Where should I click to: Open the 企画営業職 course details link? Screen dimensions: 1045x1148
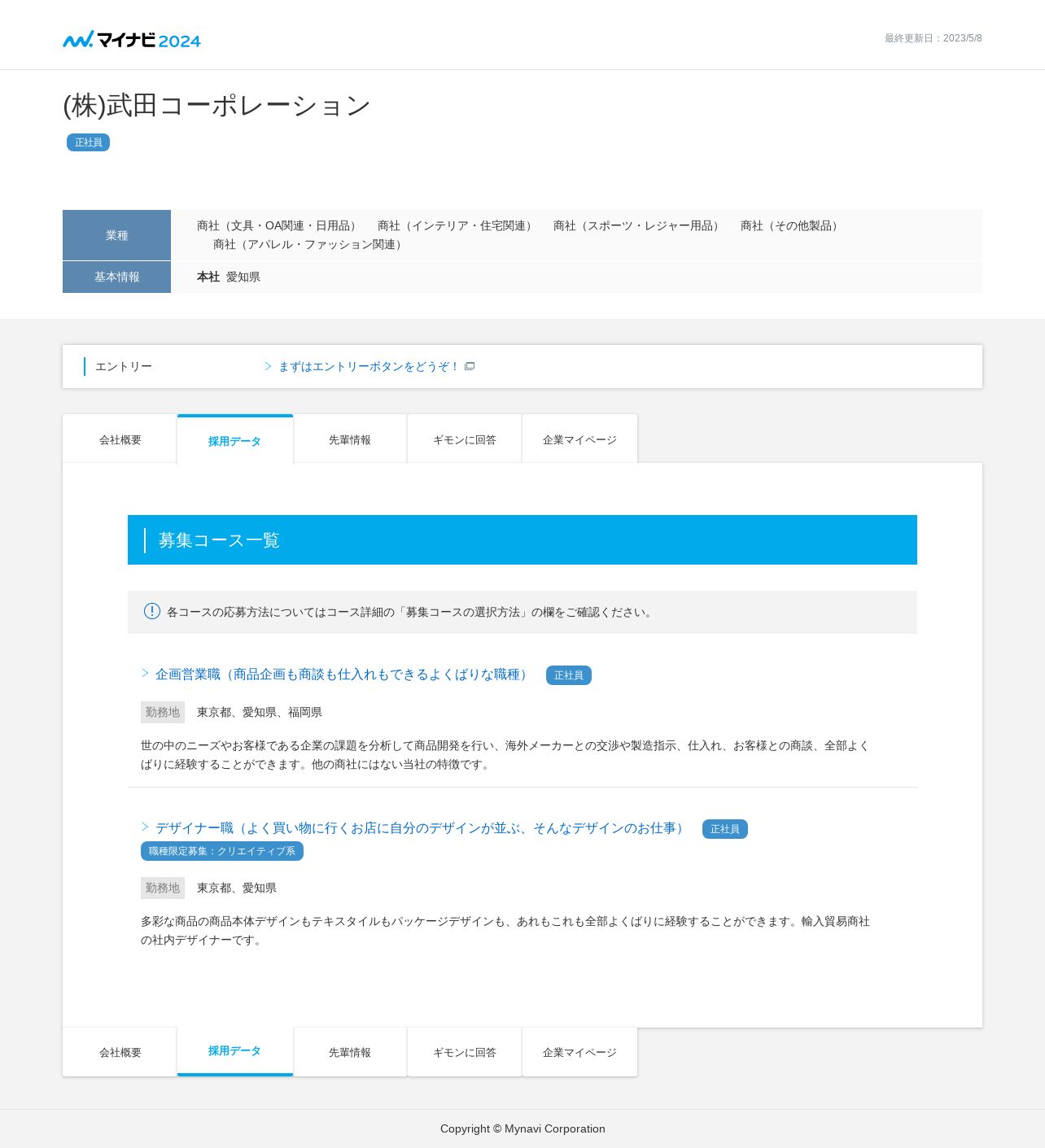click(x=343, y=674)
